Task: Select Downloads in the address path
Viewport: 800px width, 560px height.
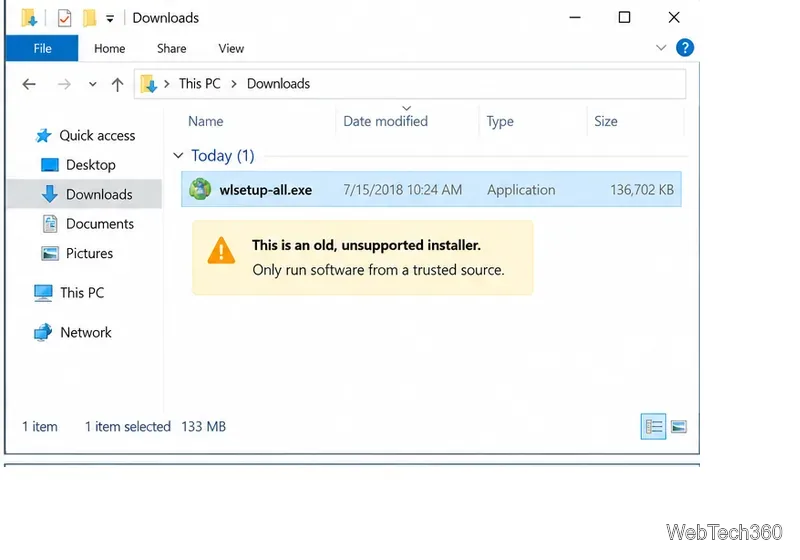Action: pyautogui.click(x=278, y=84)
